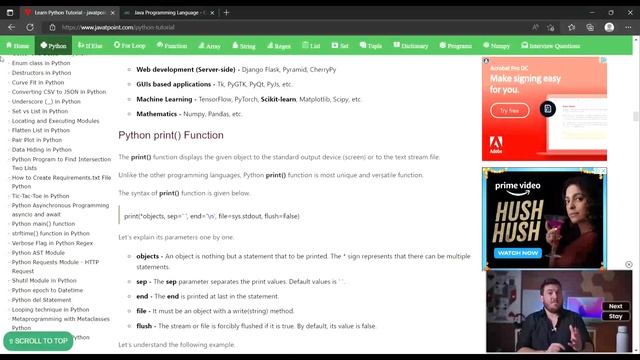Open the AdChoices icon on the Adobe ad

click(603, 60)
